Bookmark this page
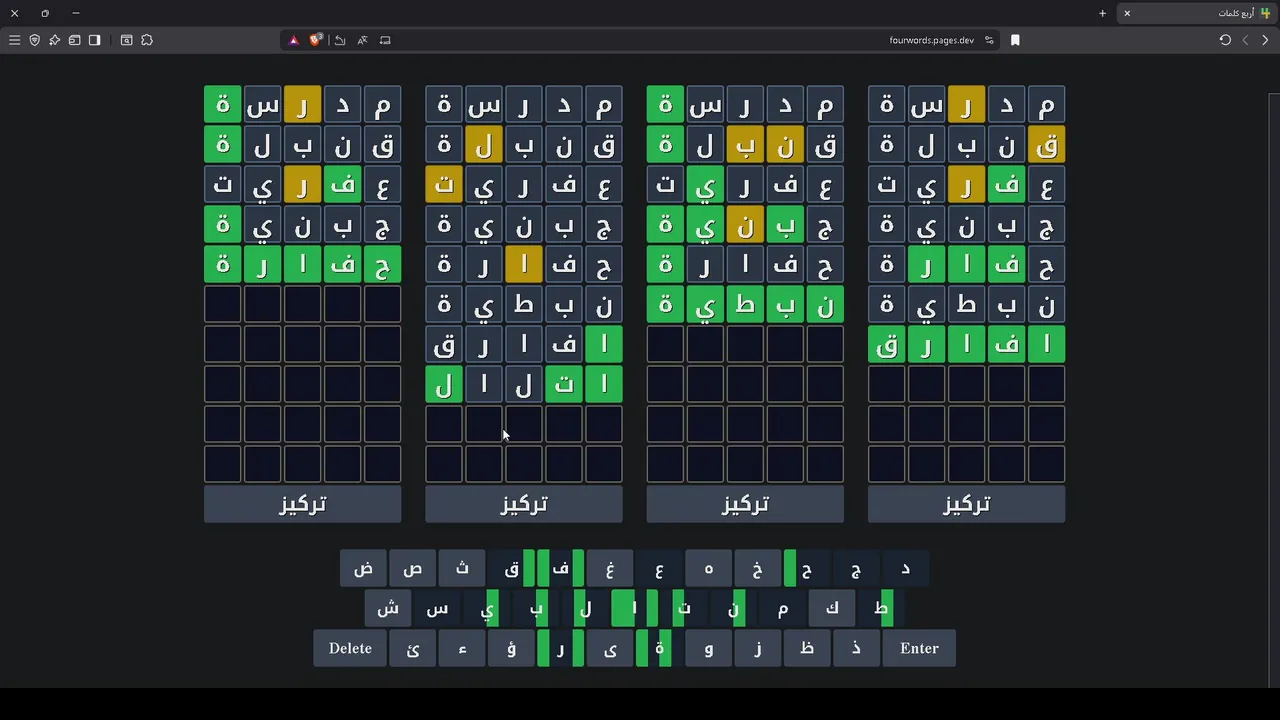 [x=1015, y=40]
